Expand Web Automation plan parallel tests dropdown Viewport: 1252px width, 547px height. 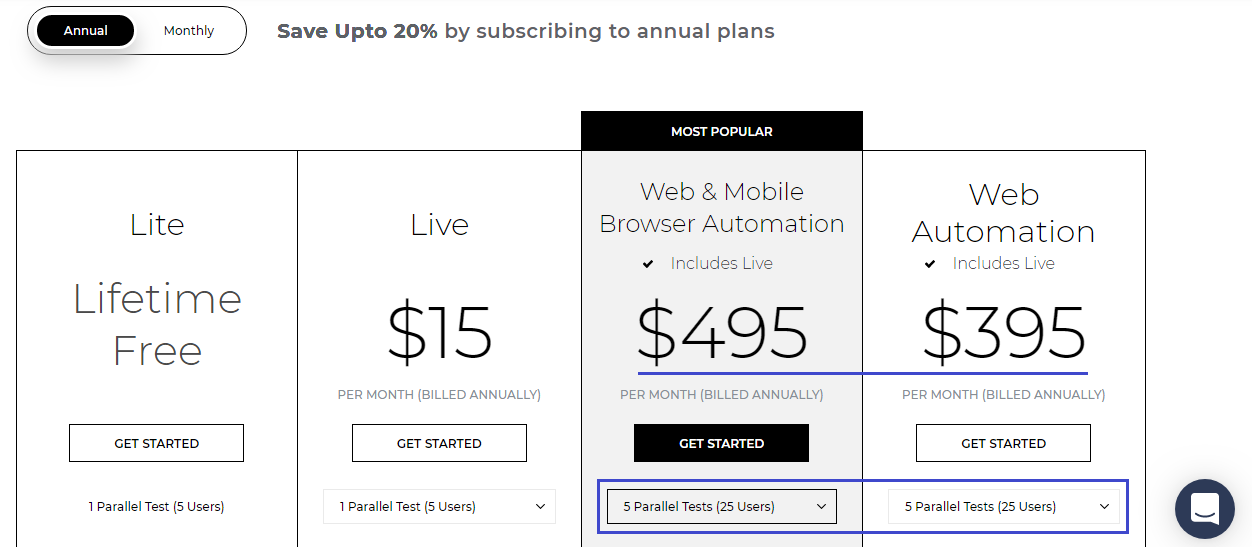coord(1003,507)
